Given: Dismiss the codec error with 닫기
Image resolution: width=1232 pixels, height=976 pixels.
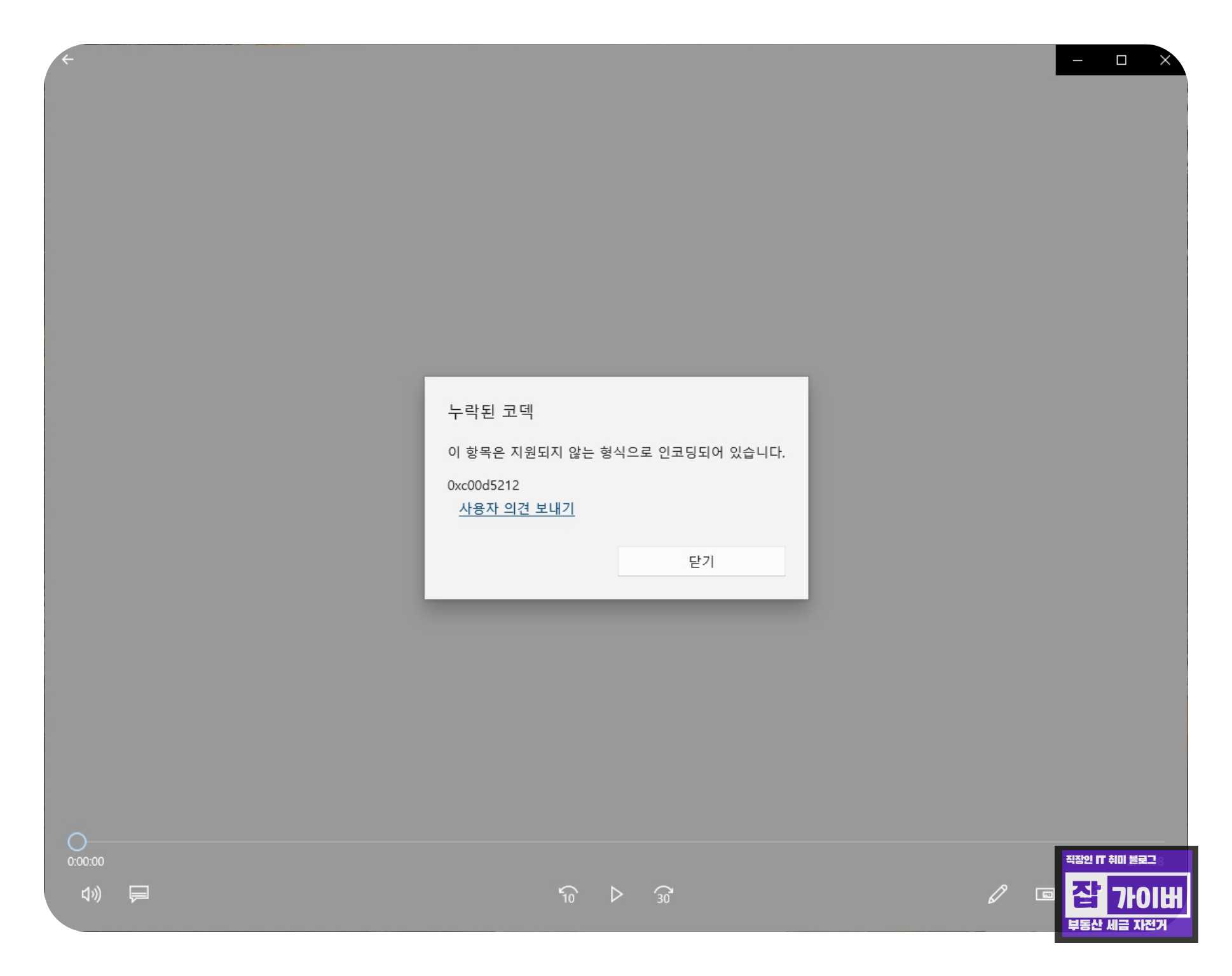Looking at the screenshot, I should pyautogui.click(x=701, y=561).
